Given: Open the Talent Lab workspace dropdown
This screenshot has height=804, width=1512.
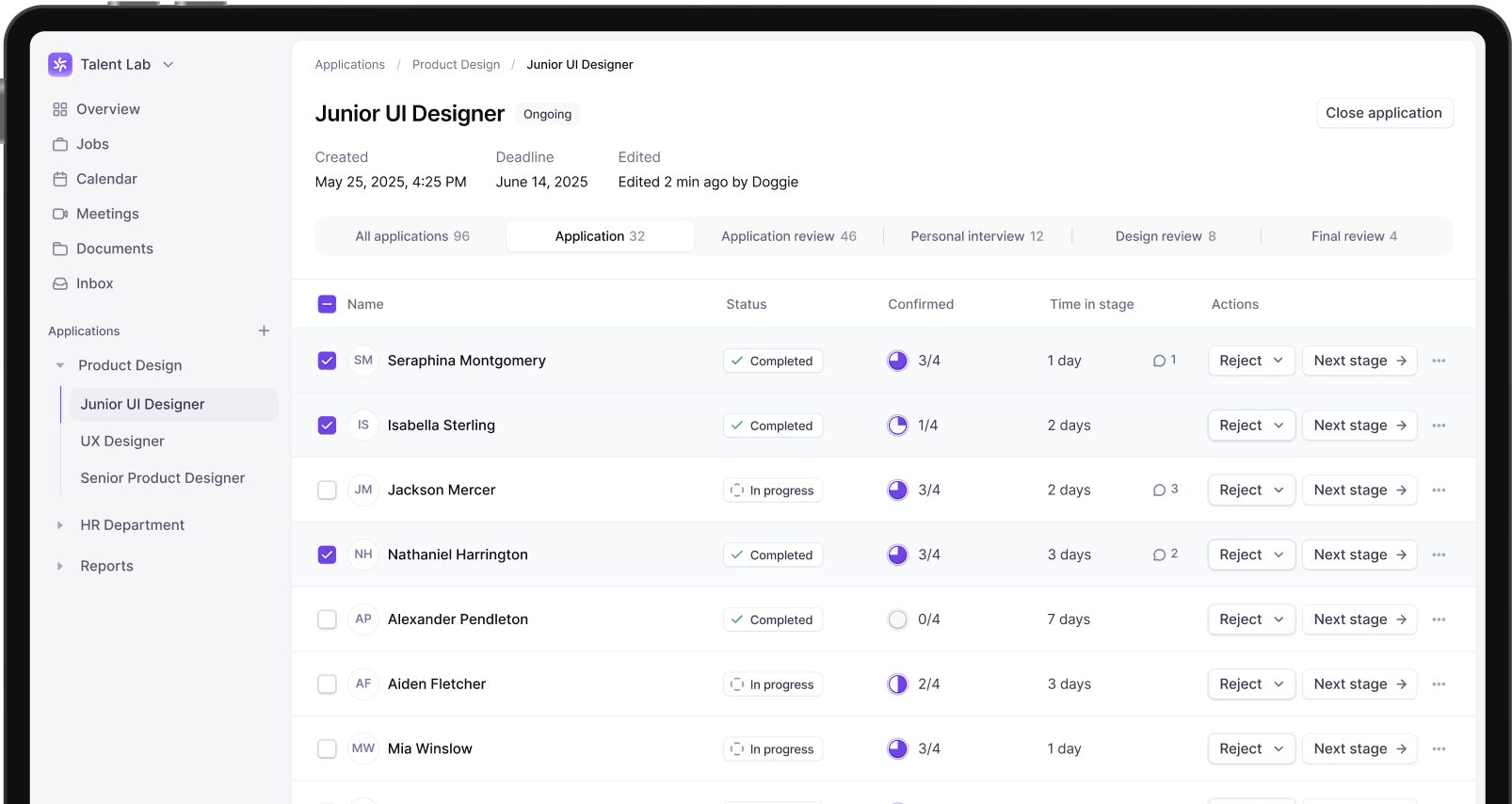Looking at the screenshot, I should pyautogui.click(x=169, y=64).
